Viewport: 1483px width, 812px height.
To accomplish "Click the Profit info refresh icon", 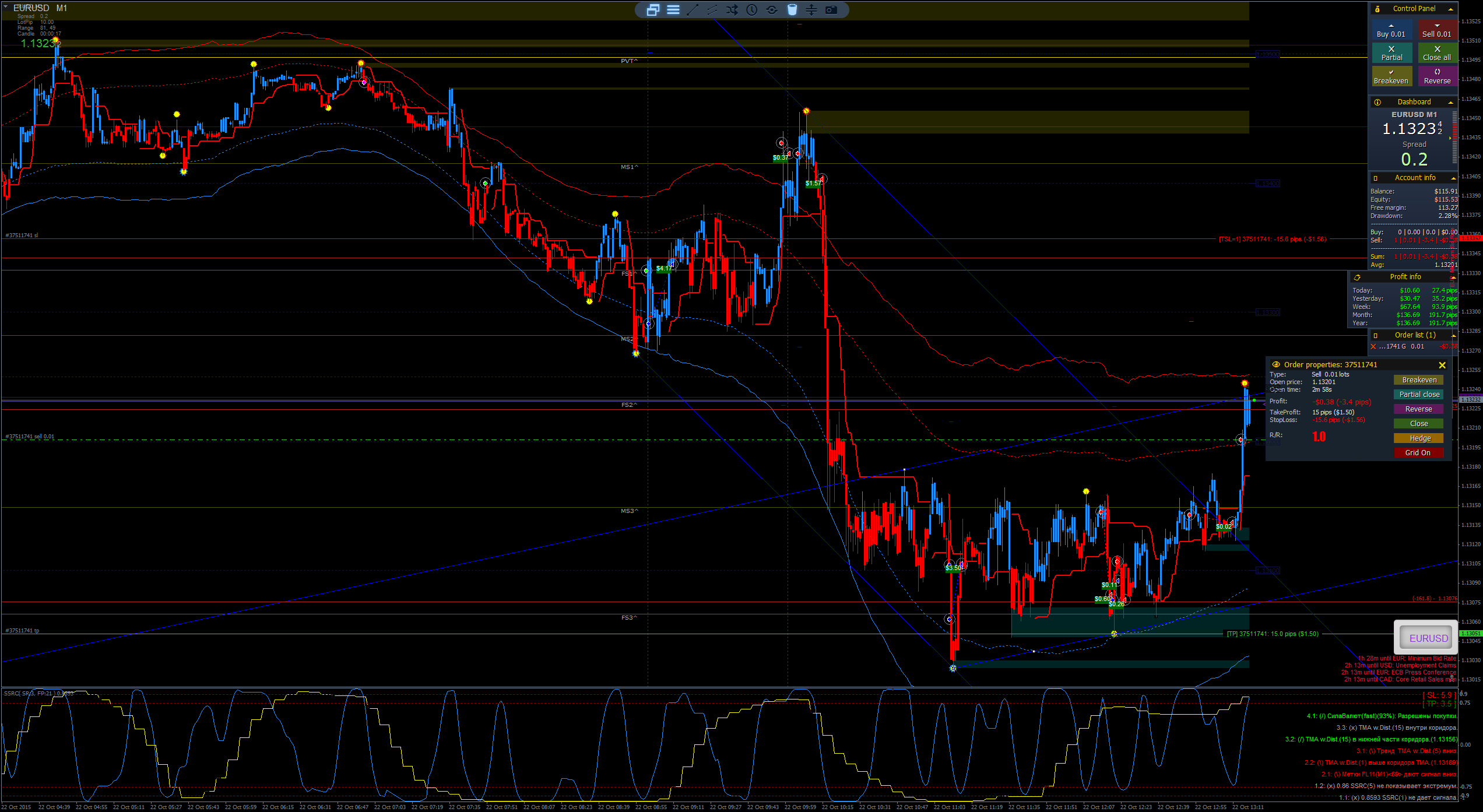I will click(1357, 277).
